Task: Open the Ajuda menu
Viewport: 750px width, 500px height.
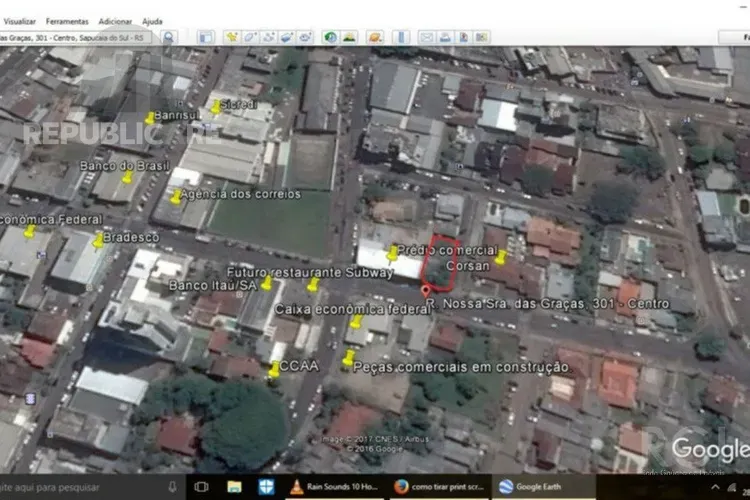Action: pyautogui.click(x=152, y=21)
